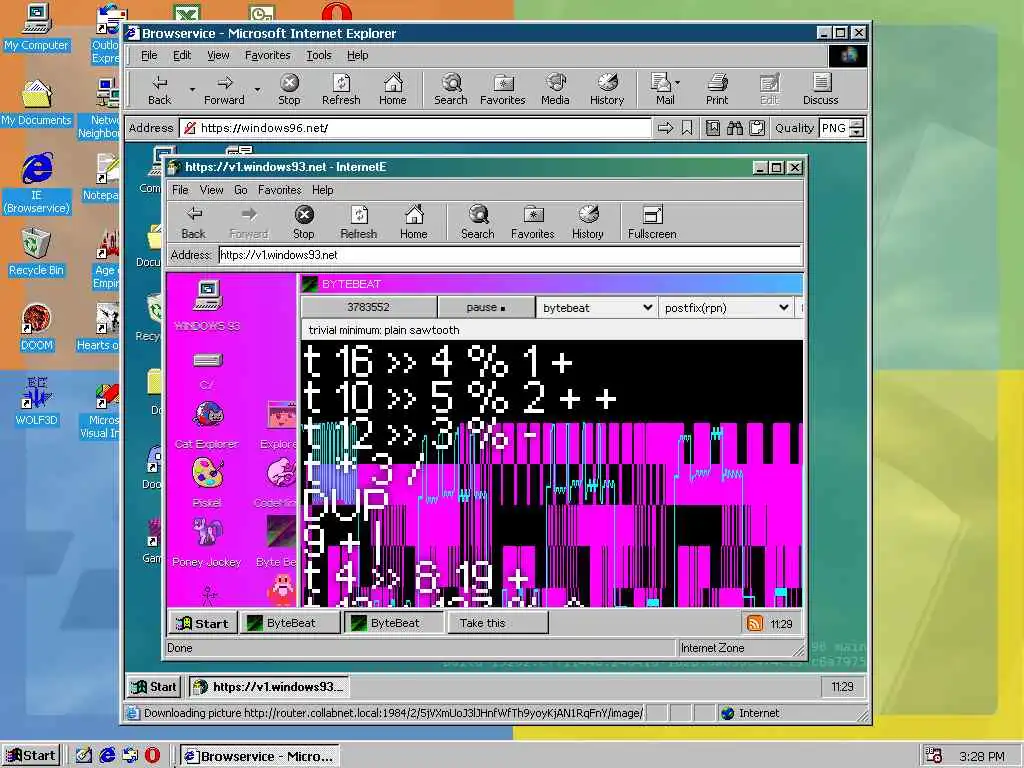This screenshot has height=768, width=1024.
Task: Click the bookmark icon beside the address bar
Action: click(687, 128)
